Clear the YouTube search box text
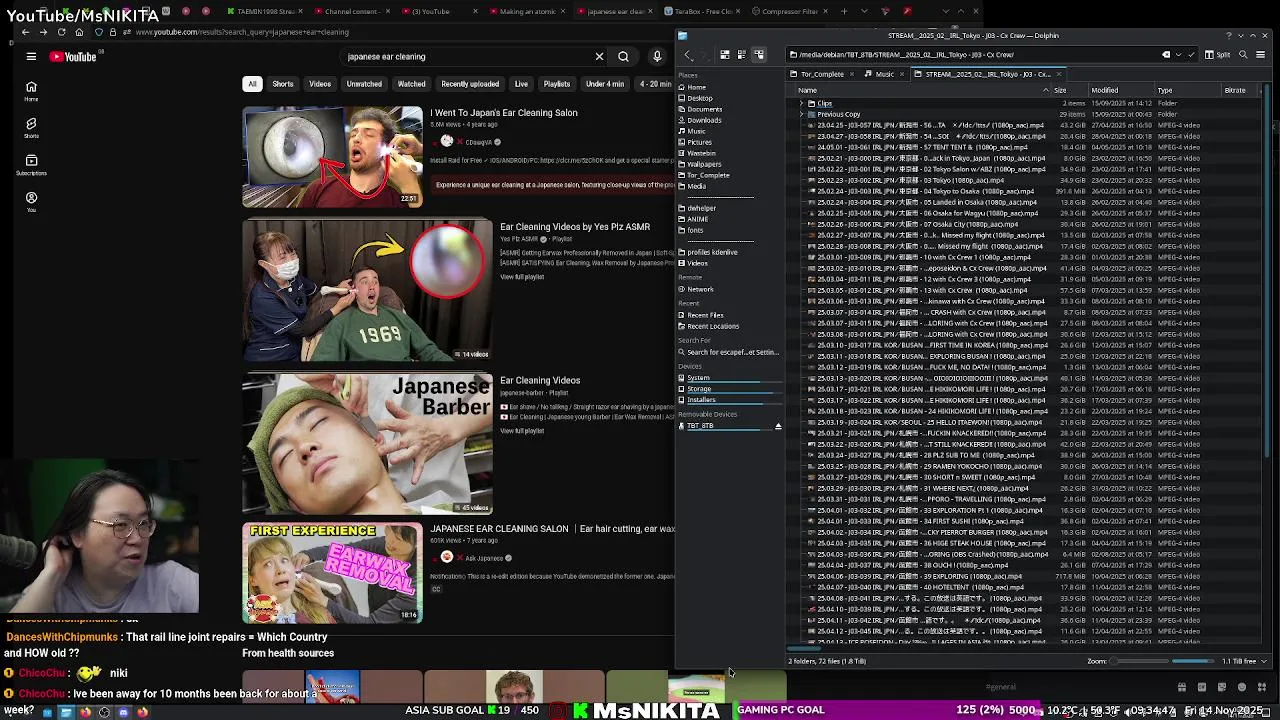Screen dimensions: 1280x720 (x=599, y=57)
